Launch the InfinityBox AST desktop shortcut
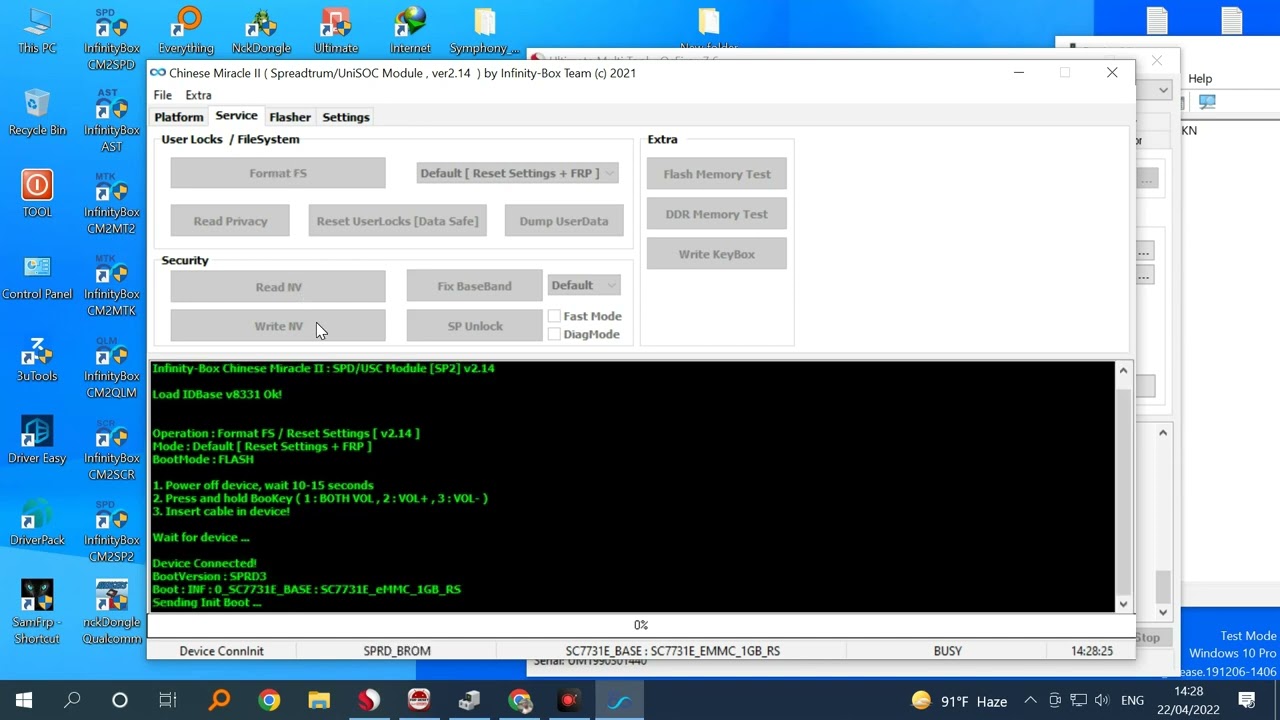 pyautogui.click(x=111, y=120)
